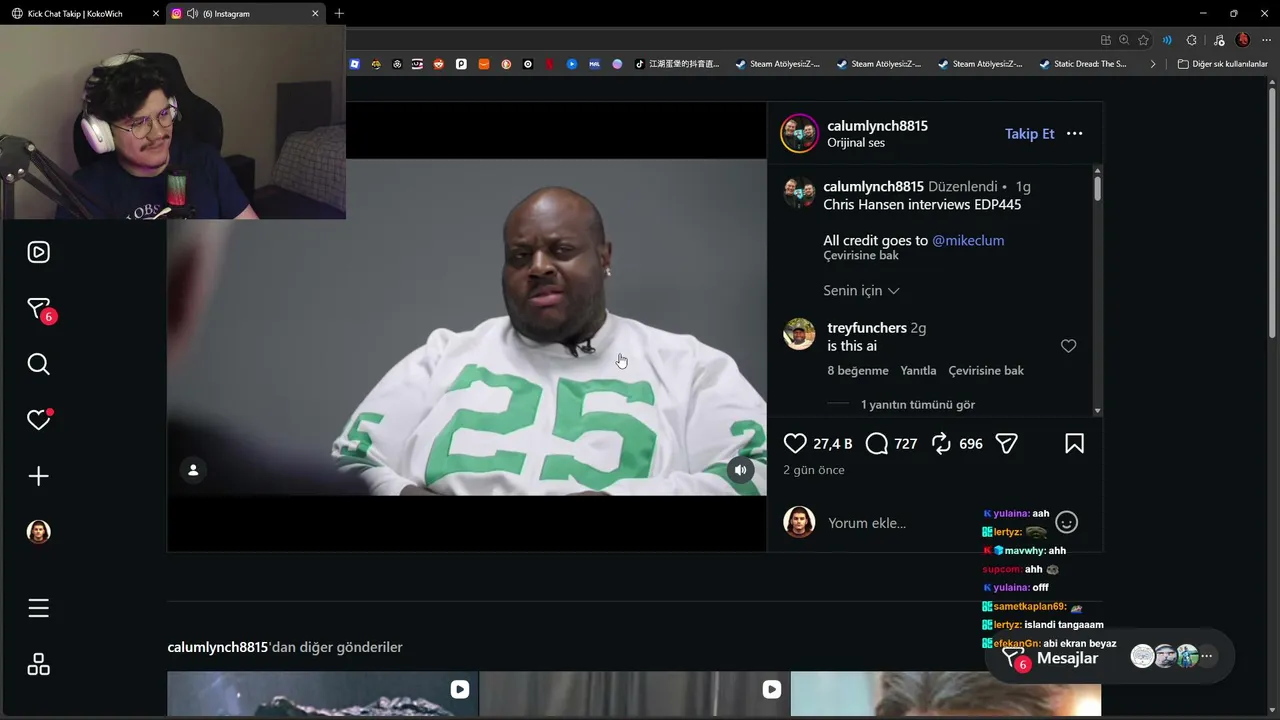Follow calumlynch8815 with 'Takip Et'
Screen dimensions: 1280x720
point(1030,134)
